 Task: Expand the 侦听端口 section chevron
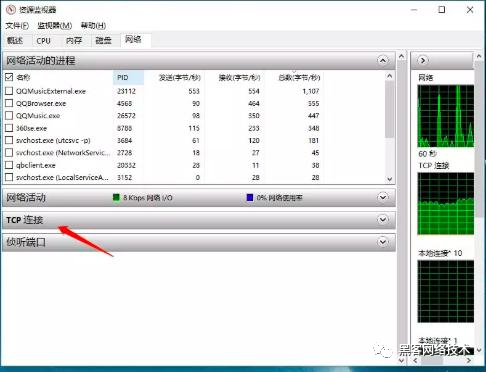[383, 242]
